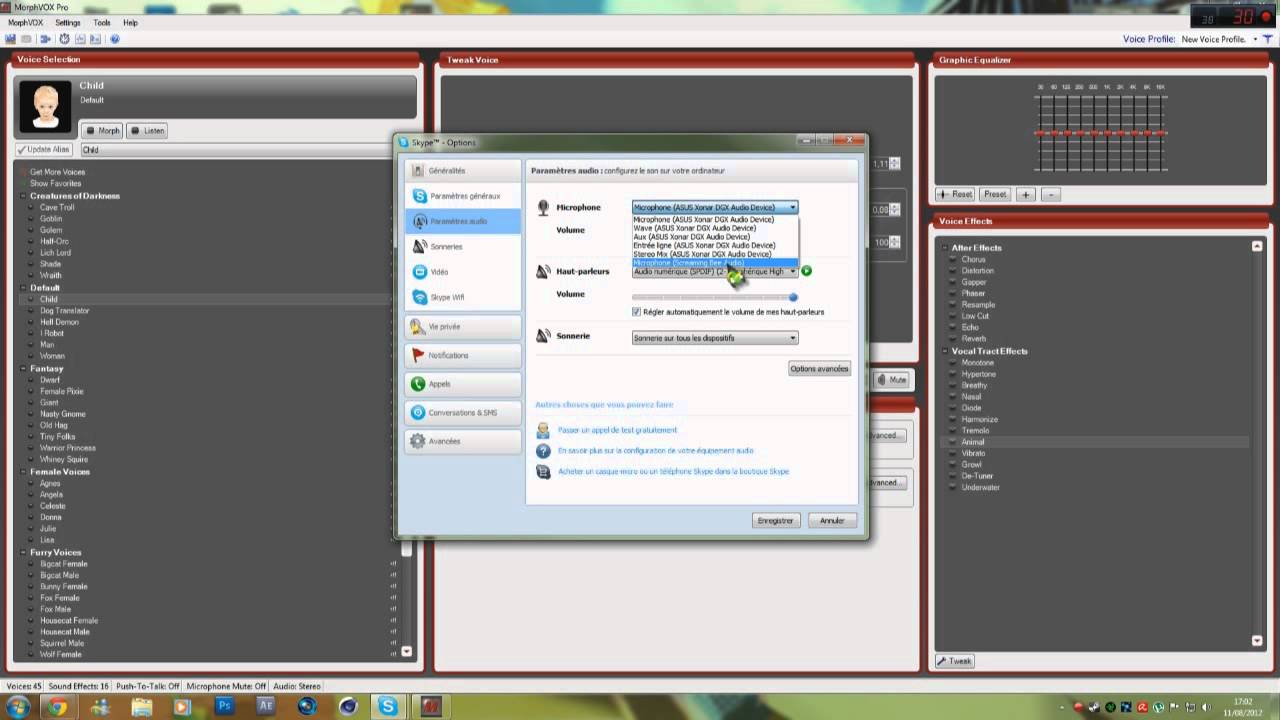Open Avancées section in Skype options
Screen dimensions: 1280x720
point(463,441)
